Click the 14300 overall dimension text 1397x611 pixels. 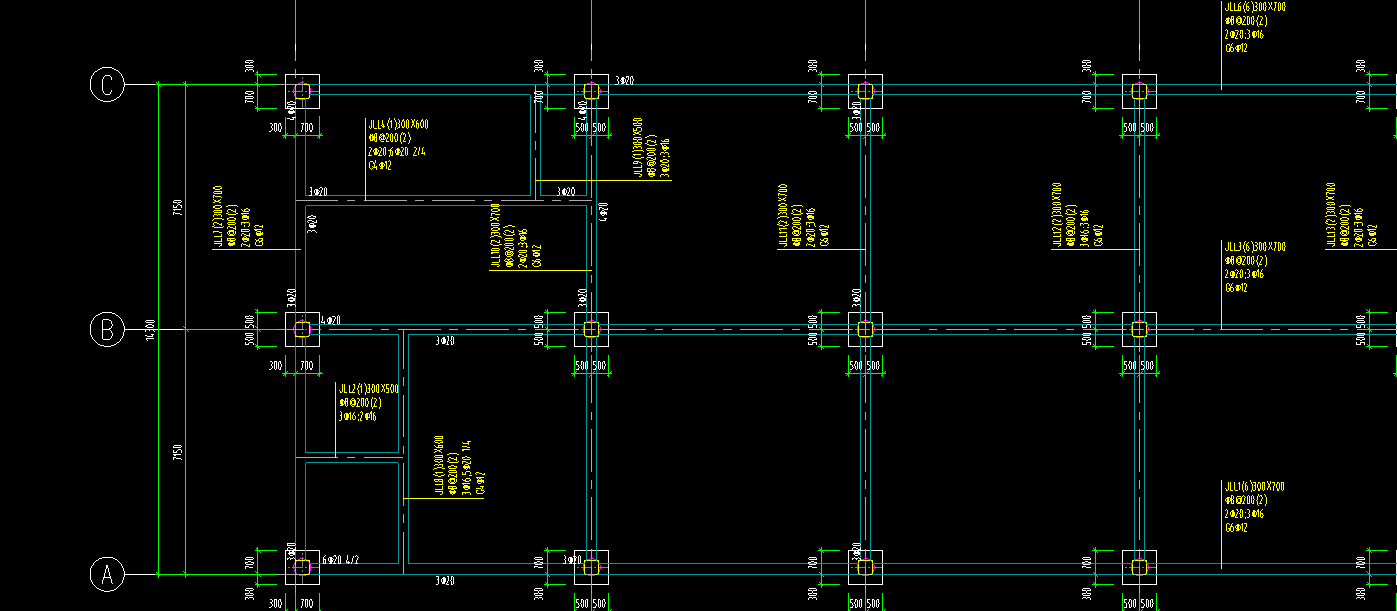pos(150,331)
